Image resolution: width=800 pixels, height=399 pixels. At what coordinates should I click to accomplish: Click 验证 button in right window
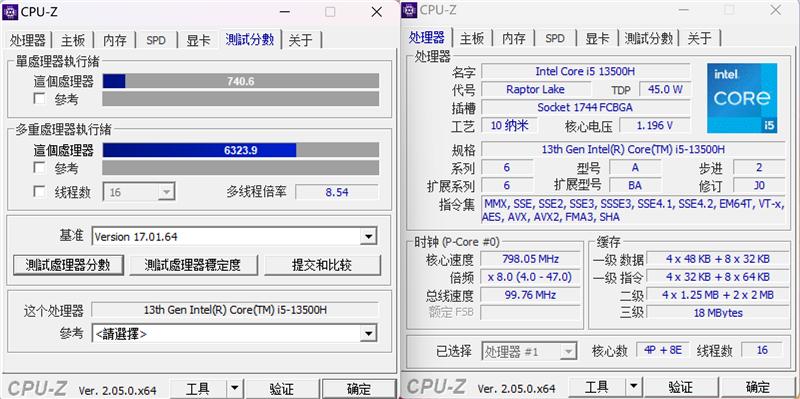tap(681, 387)
